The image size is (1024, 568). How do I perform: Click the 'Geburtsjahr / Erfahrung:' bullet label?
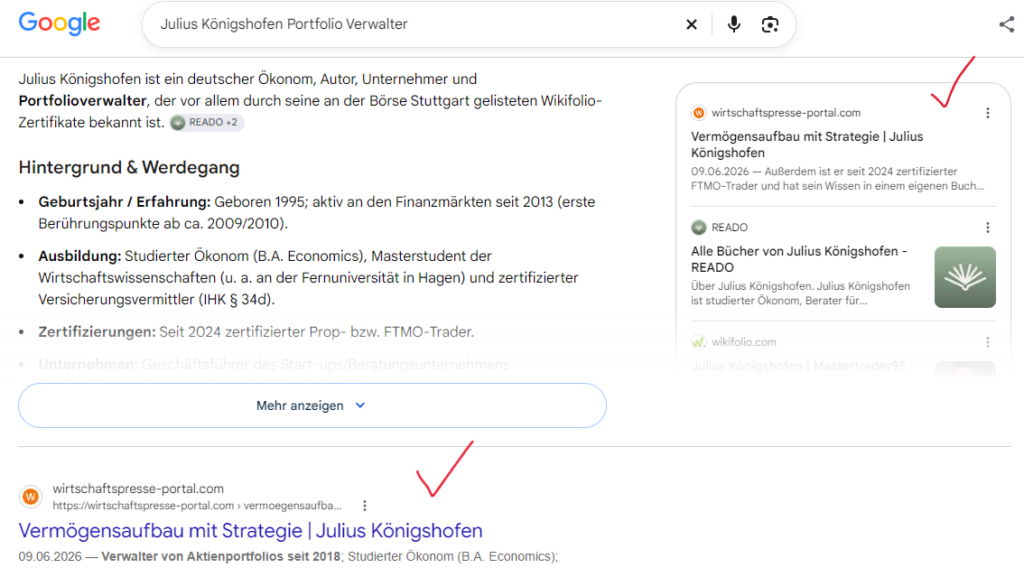click(124, 202)
